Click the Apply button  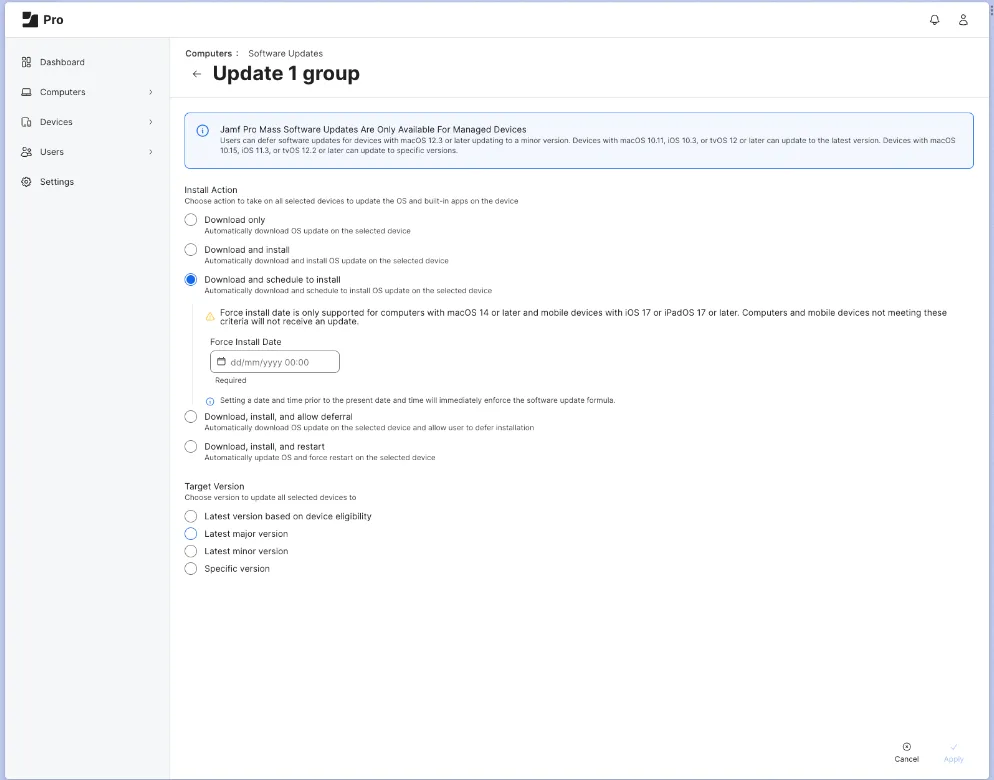pyautogui.click(x=953, y=752)
